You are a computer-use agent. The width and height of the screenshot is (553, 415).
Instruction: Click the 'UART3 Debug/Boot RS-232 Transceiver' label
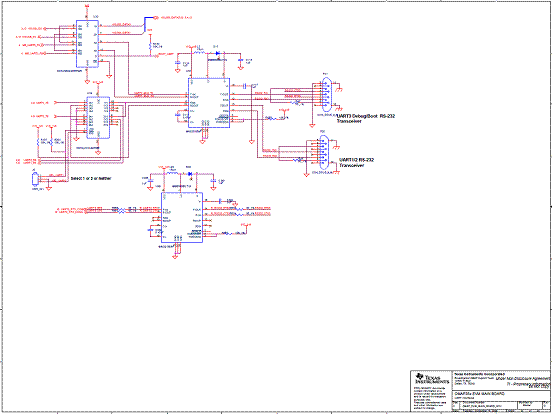[365, 118]
